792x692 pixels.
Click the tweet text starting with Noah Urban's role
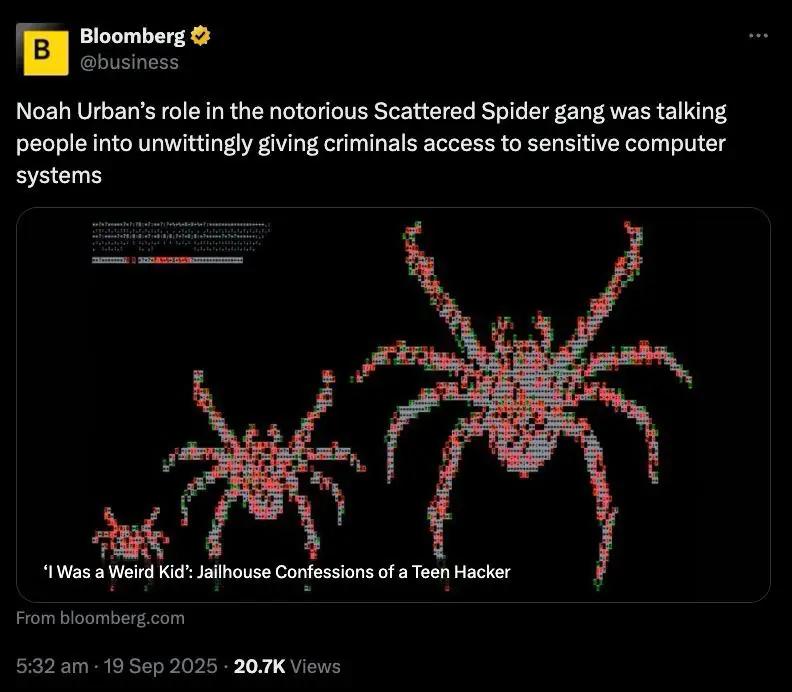pos(371,143)
